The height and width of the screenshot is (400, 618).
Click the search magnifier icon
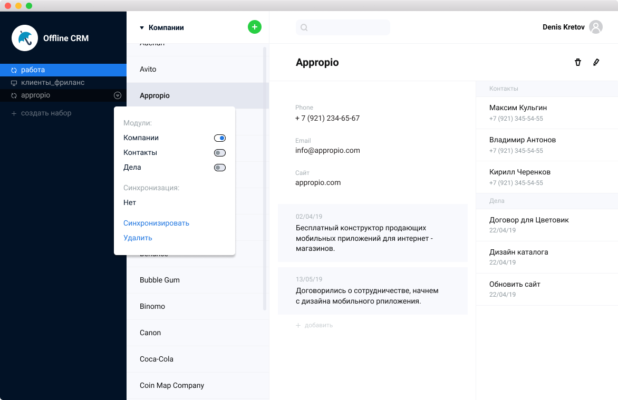click(304, 28)
